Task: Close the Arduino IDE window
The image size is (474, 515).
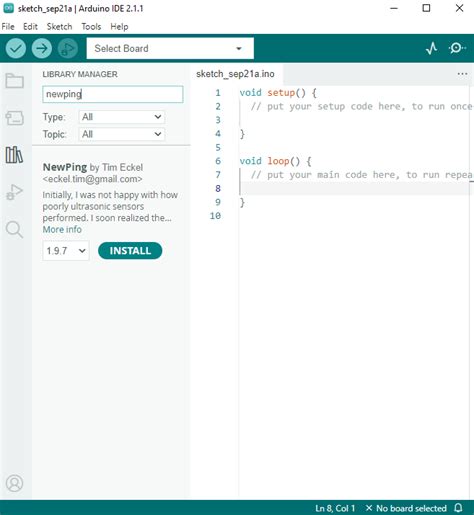Action: (x=459, y=8)
